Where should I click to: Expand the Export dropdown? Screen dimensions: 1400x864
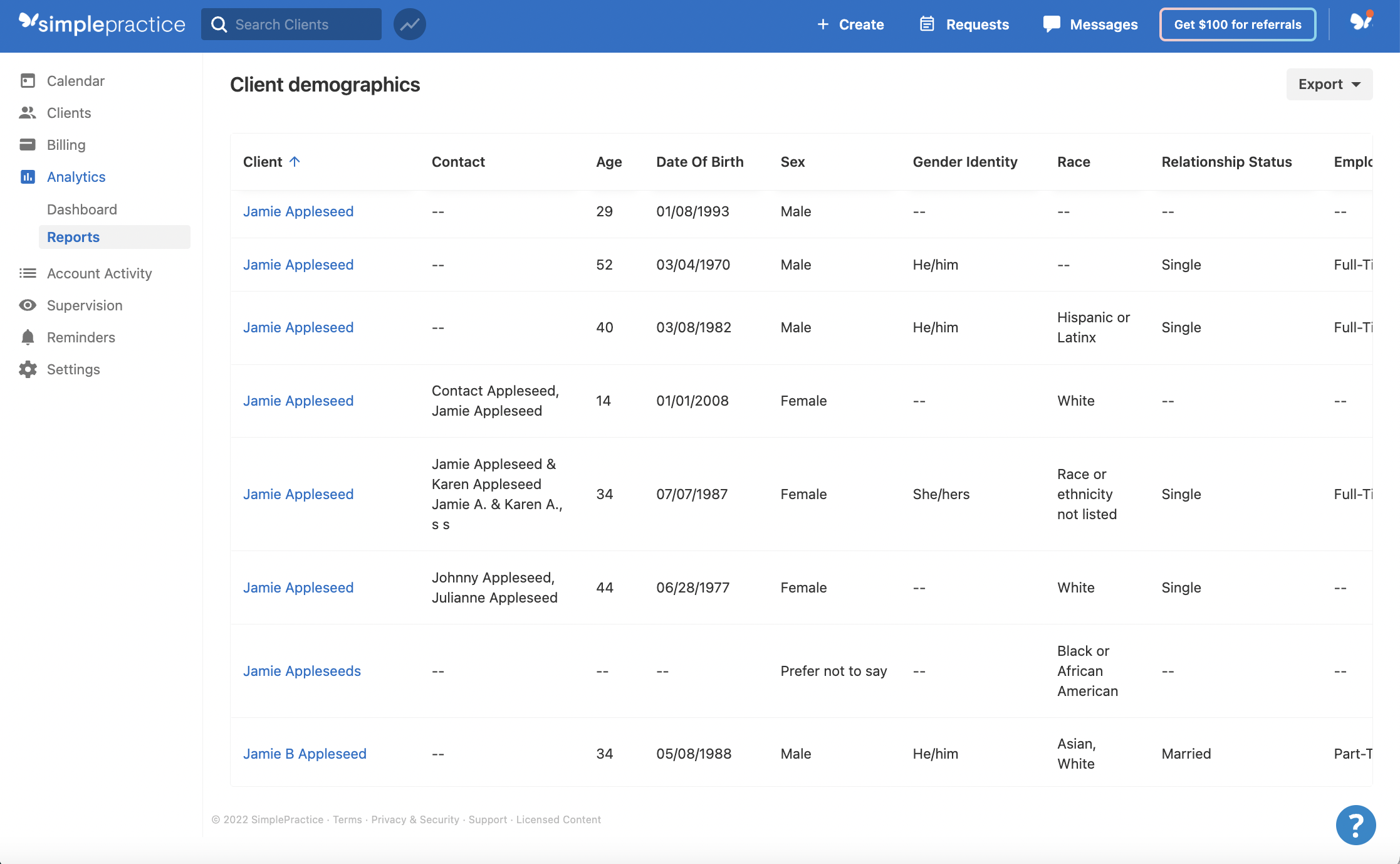click(x=1329, y=84)
